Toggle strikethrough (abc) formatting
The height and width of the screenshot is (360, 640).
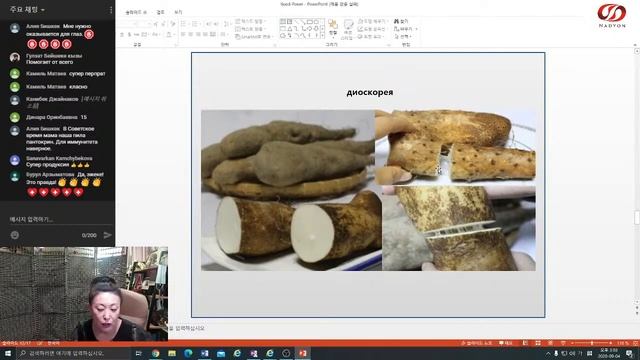click(x=136, y=35)
